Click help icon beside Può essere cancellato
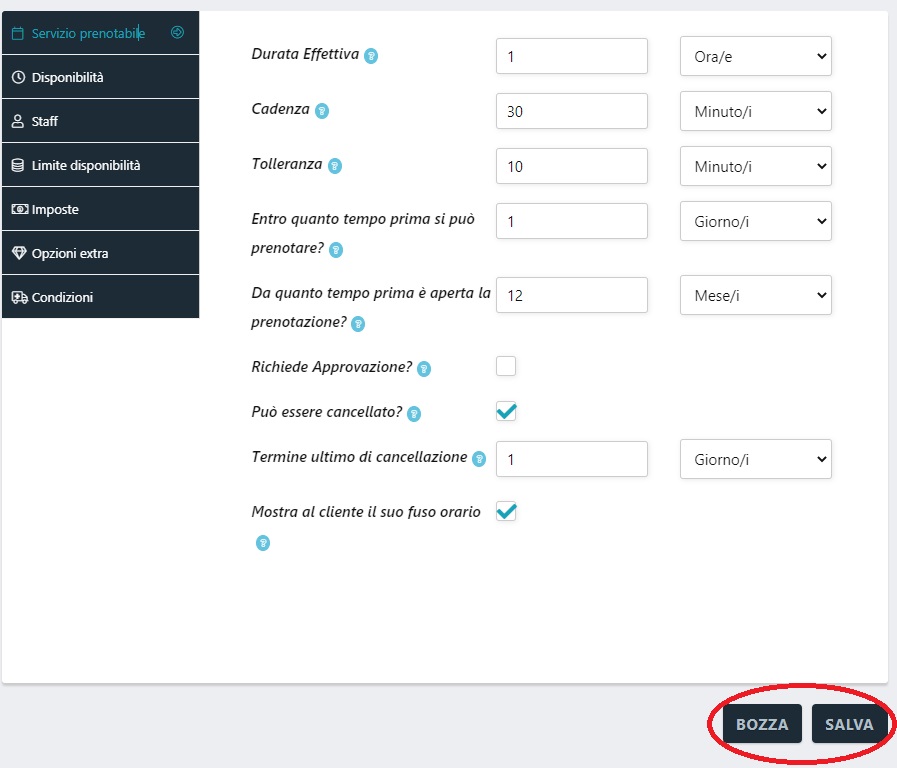 [414, 413]
